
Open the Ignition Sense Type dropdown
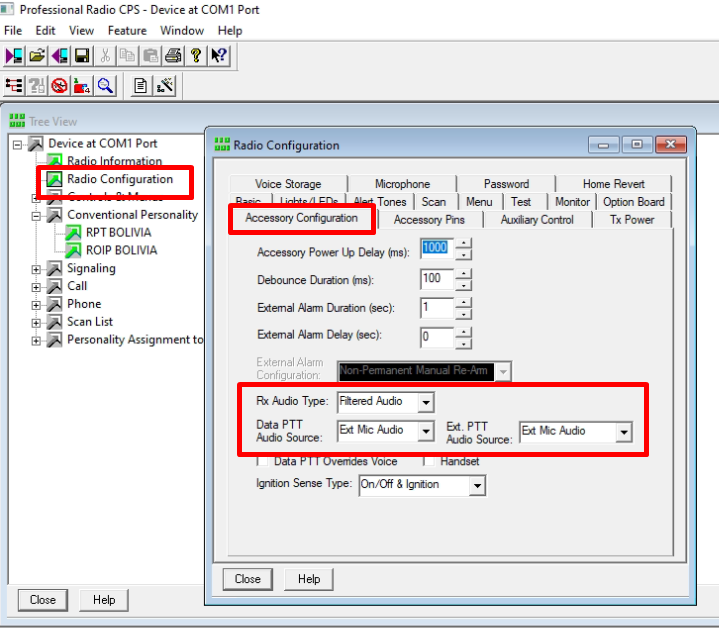pos(477,485)
